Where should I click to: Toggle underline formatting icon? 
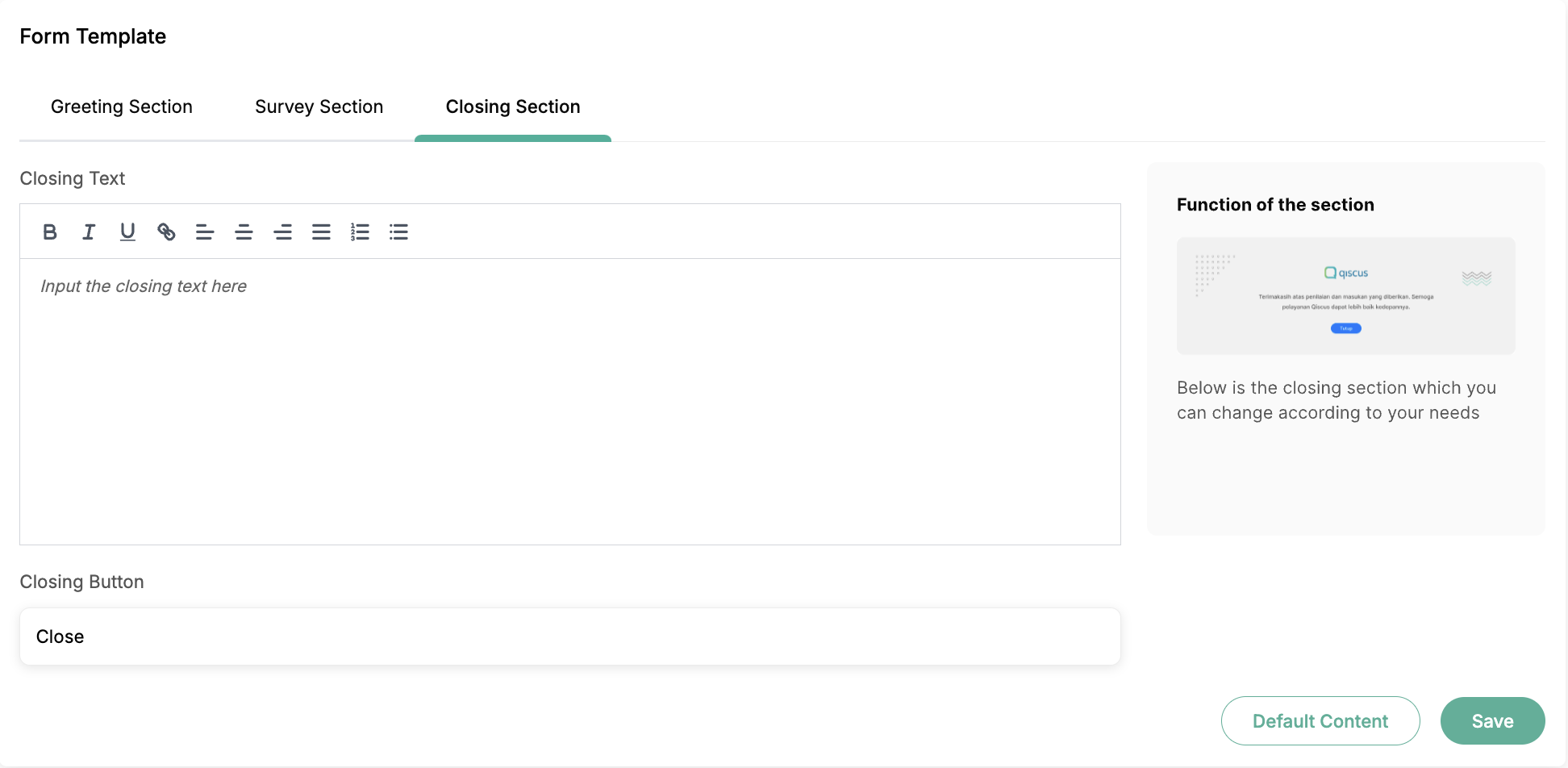pos(127,232)
